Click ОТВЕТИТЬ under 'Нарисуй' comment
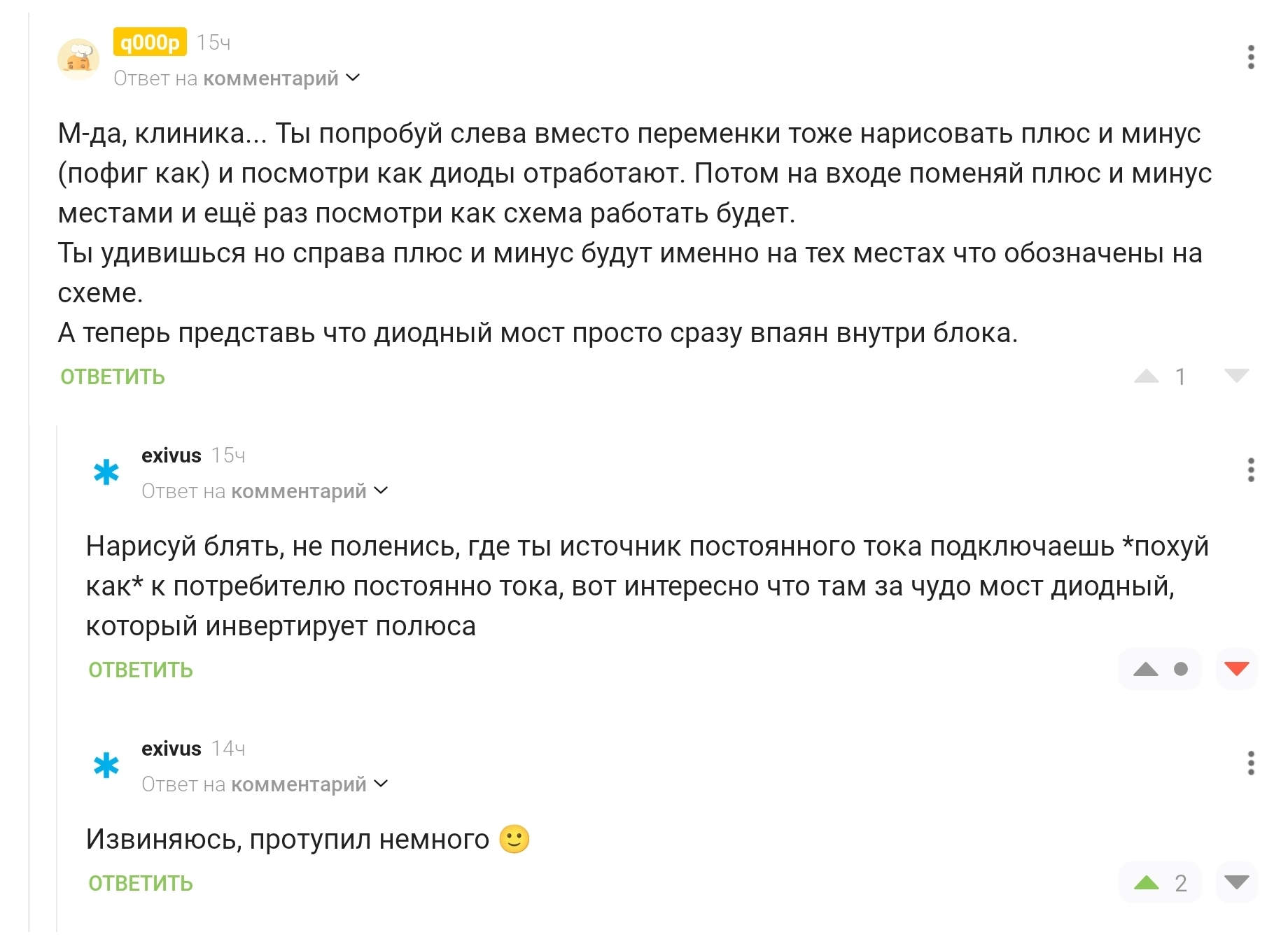The height and width of the screenshot is (939, 1288). coord(141,670)
